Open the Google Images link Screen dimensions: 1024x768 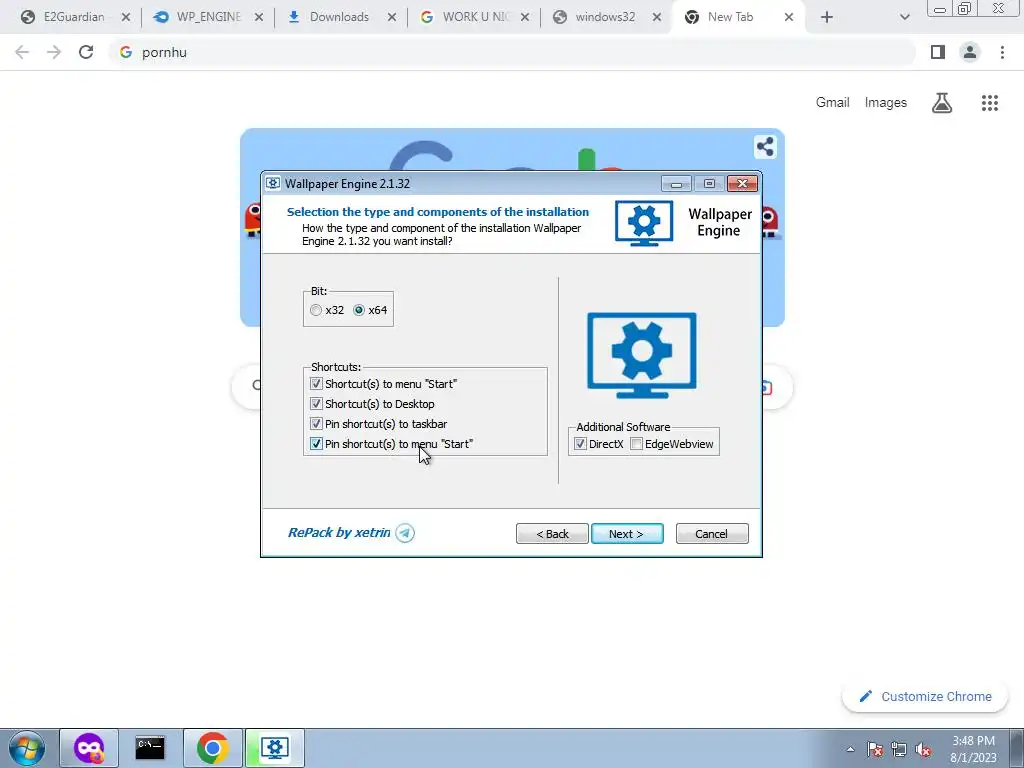[886, 103]
